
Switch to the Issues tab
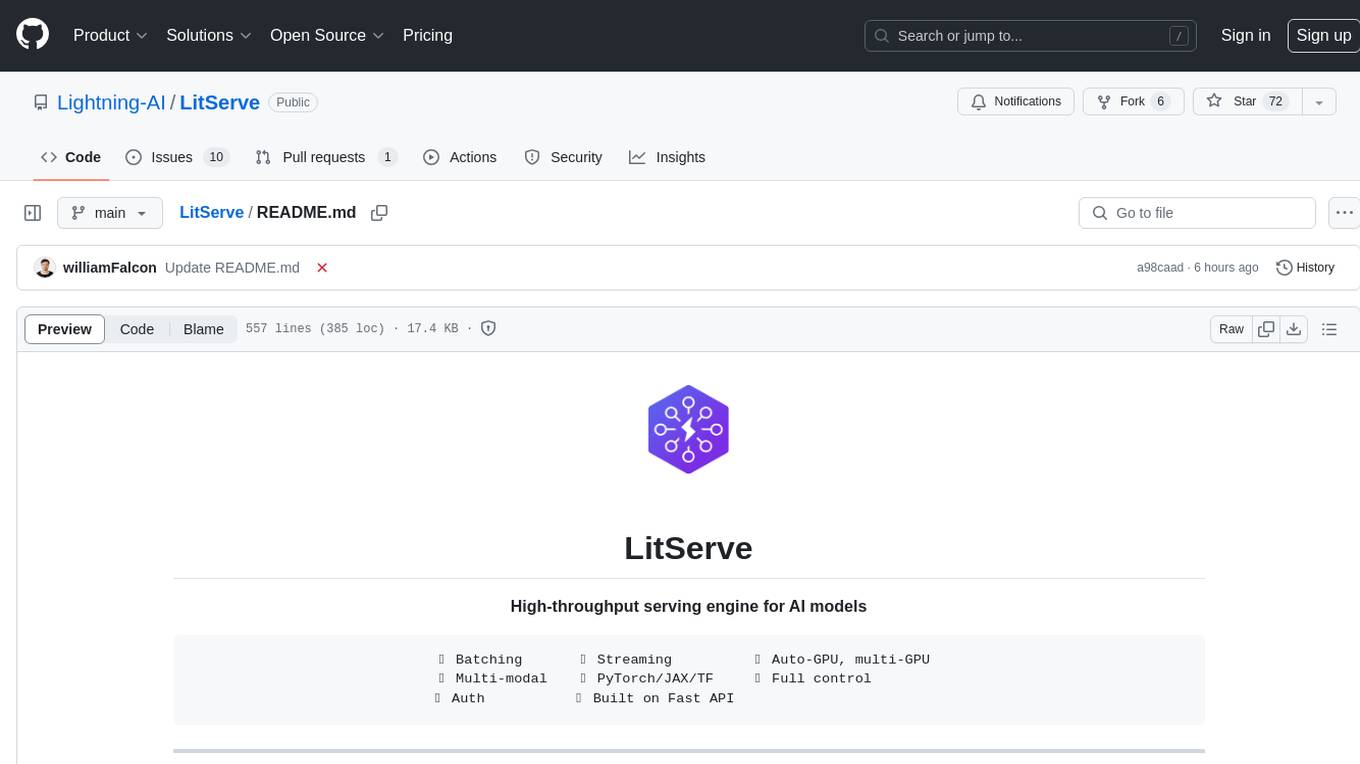coord(177,157)
